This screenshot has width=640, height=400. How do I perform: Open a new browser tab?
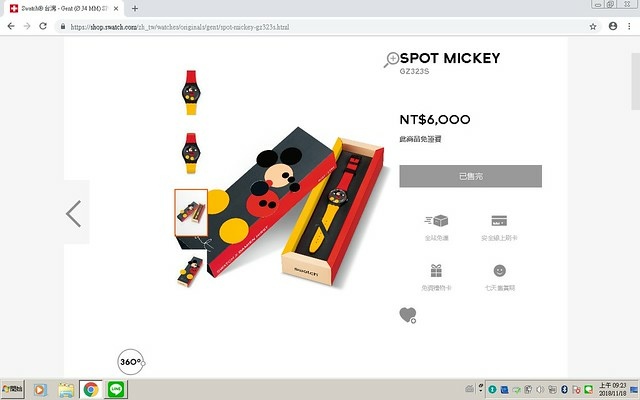point(135,8)
